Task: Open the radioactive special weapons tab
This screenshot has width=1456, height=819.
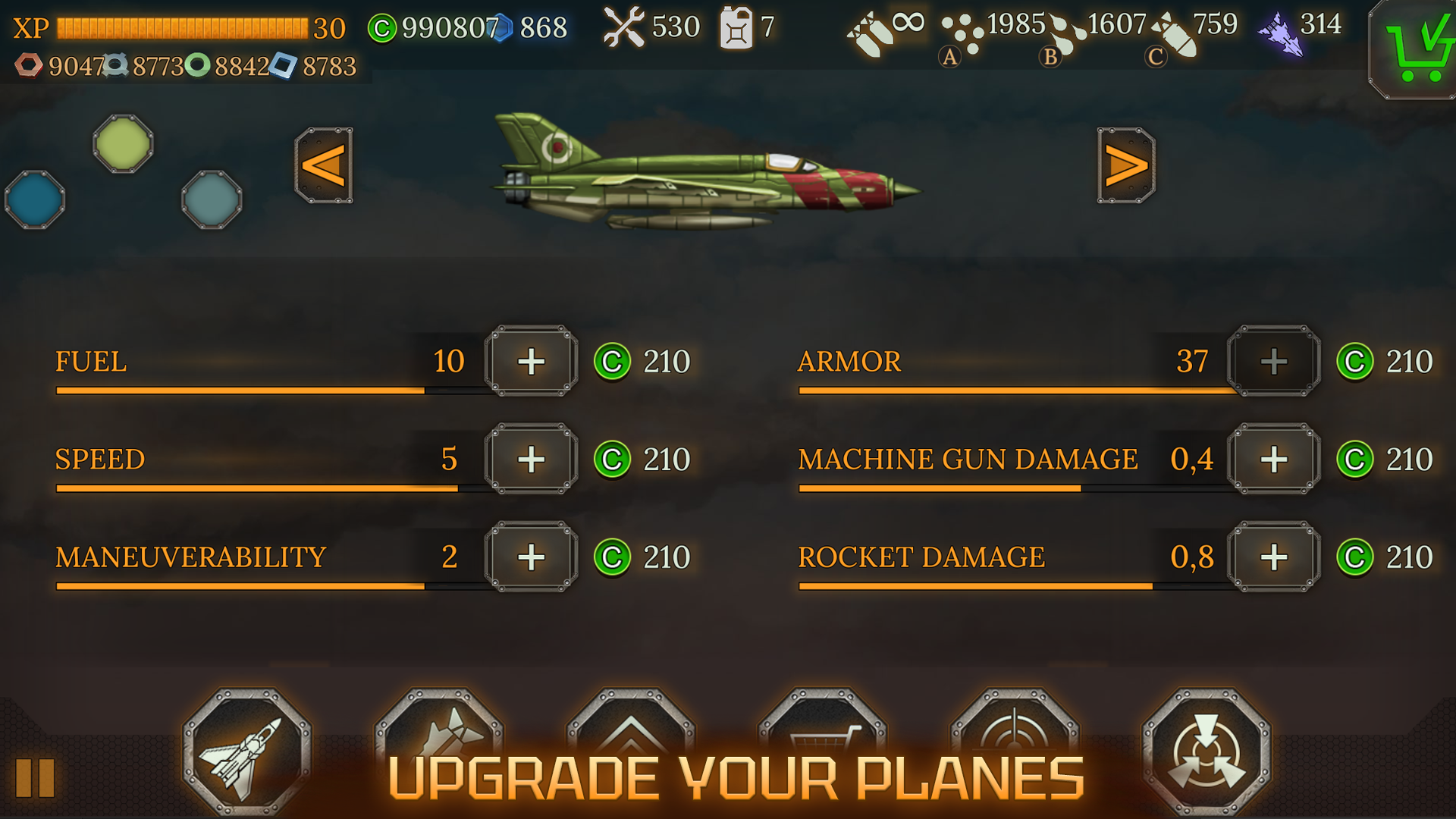Action: click(x=1206, y=752)
